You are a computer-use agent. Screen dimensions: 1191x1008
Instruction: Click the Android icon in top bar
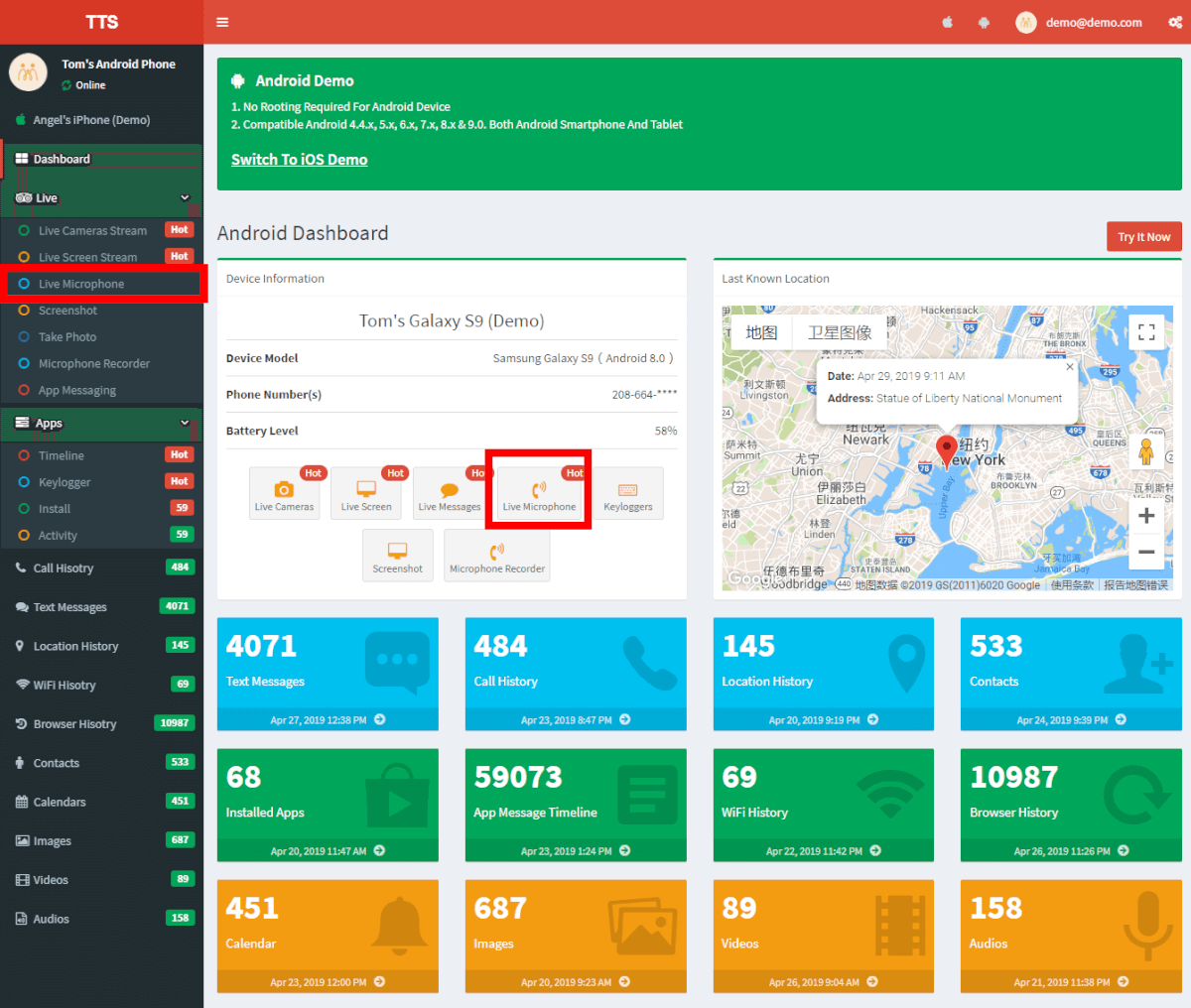coord(984,22)
